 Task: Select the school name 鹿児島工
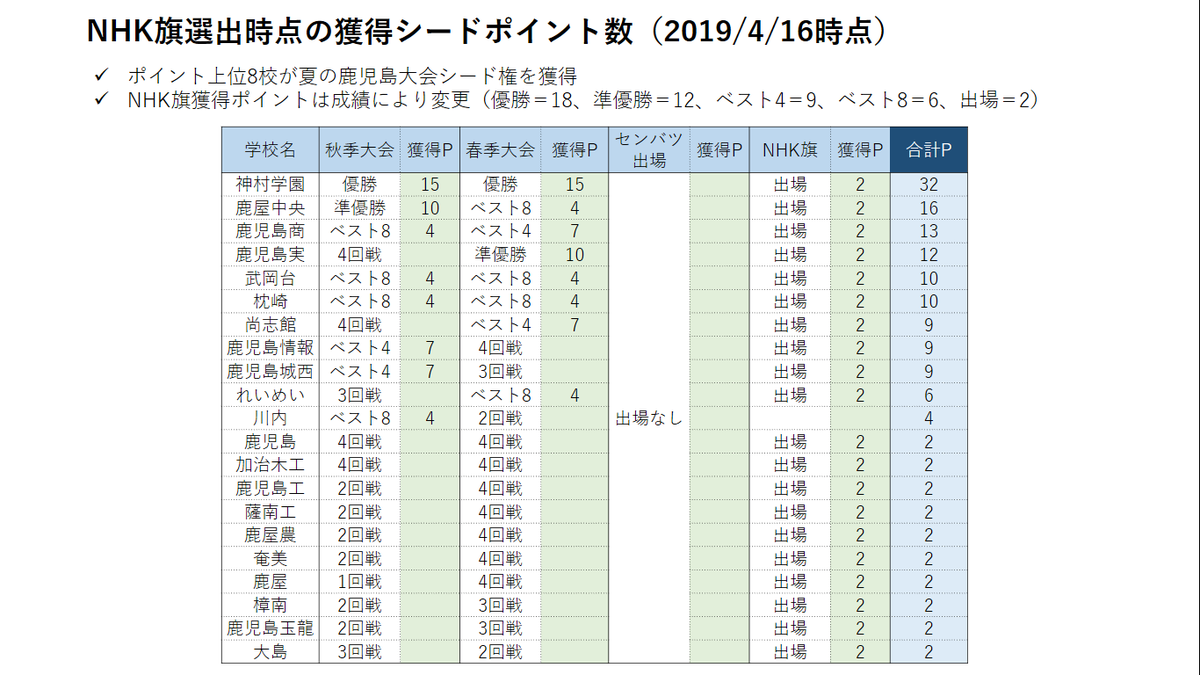pyautogui.click(x=270, y=488)
